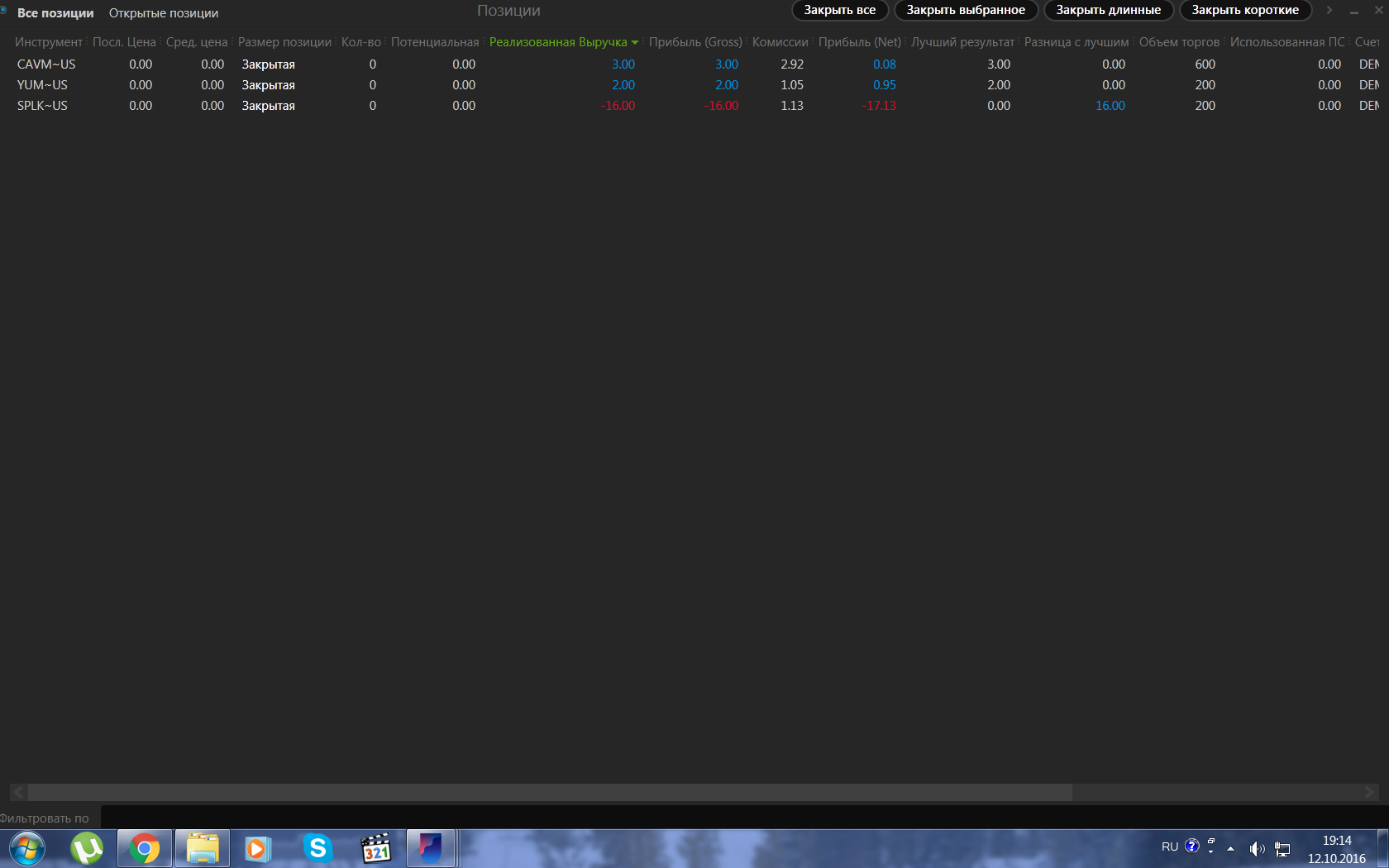The width and height of the screenshot is (1389, 868).
Task: Sort by Лучший результат column header
Action: (x=962, y=42)
